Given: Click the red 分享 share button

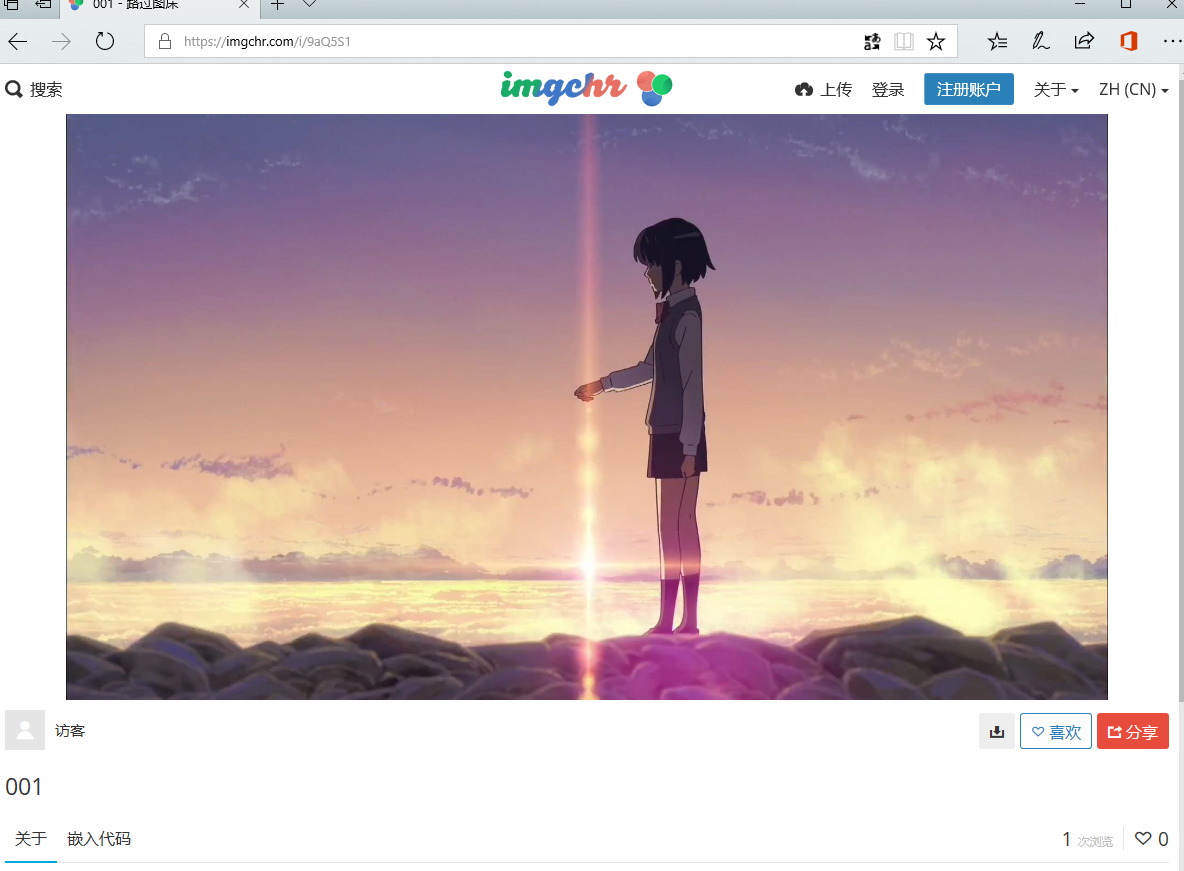Looking at the screenshot, I should pos(1133,731).
